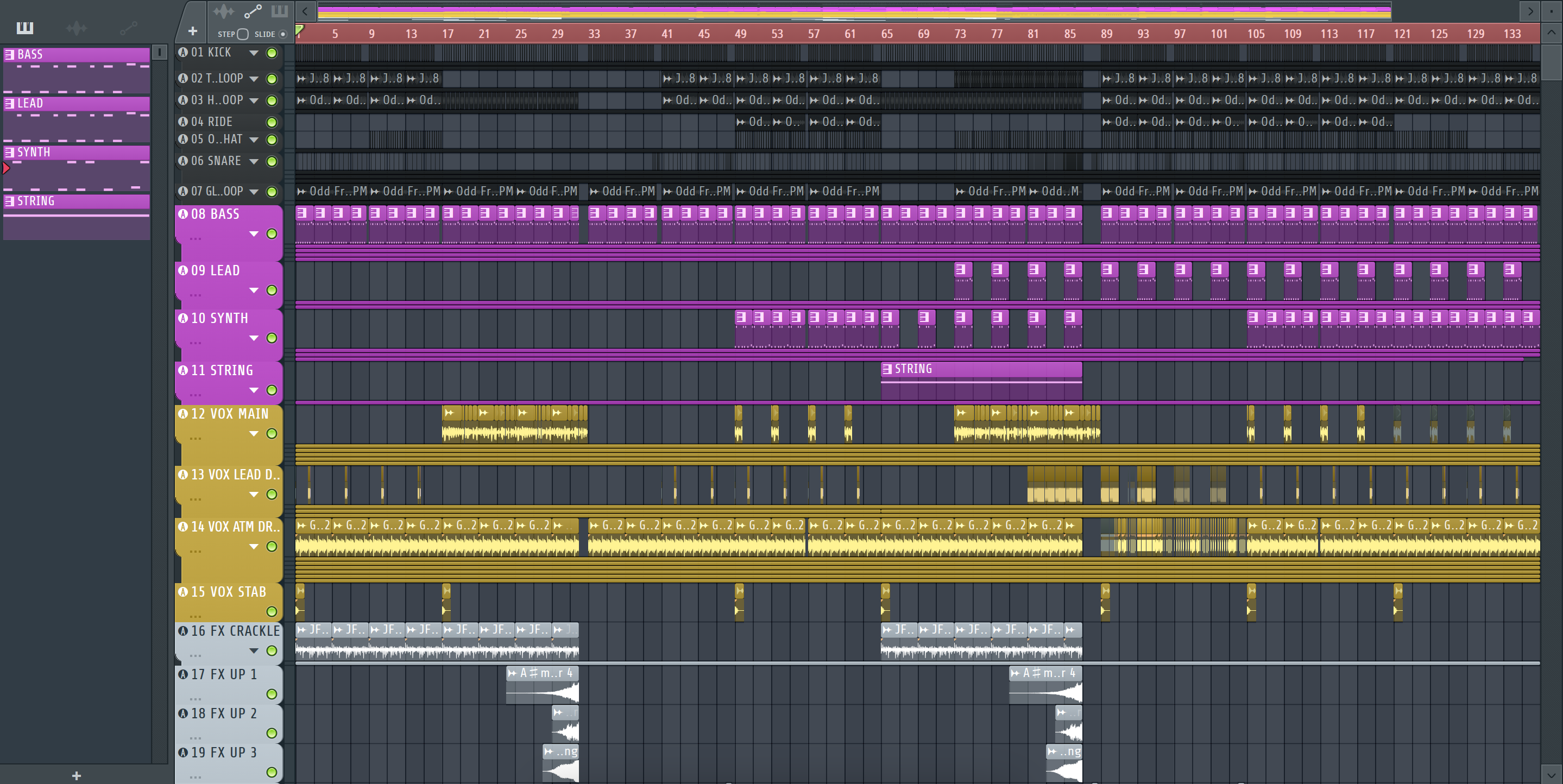Show automation clips in the picker panel

pyautogui.click(x=128, y=28)
